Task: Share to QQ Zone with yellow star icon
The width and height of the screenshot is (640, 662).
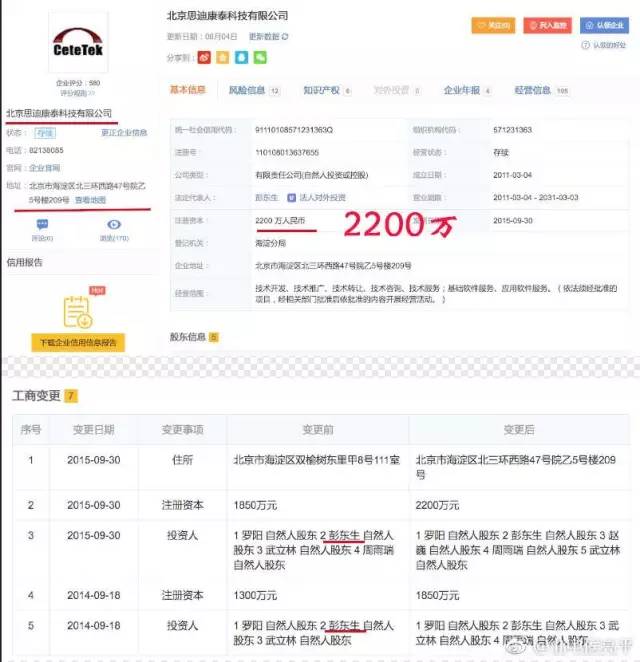Action: point(222,57)
